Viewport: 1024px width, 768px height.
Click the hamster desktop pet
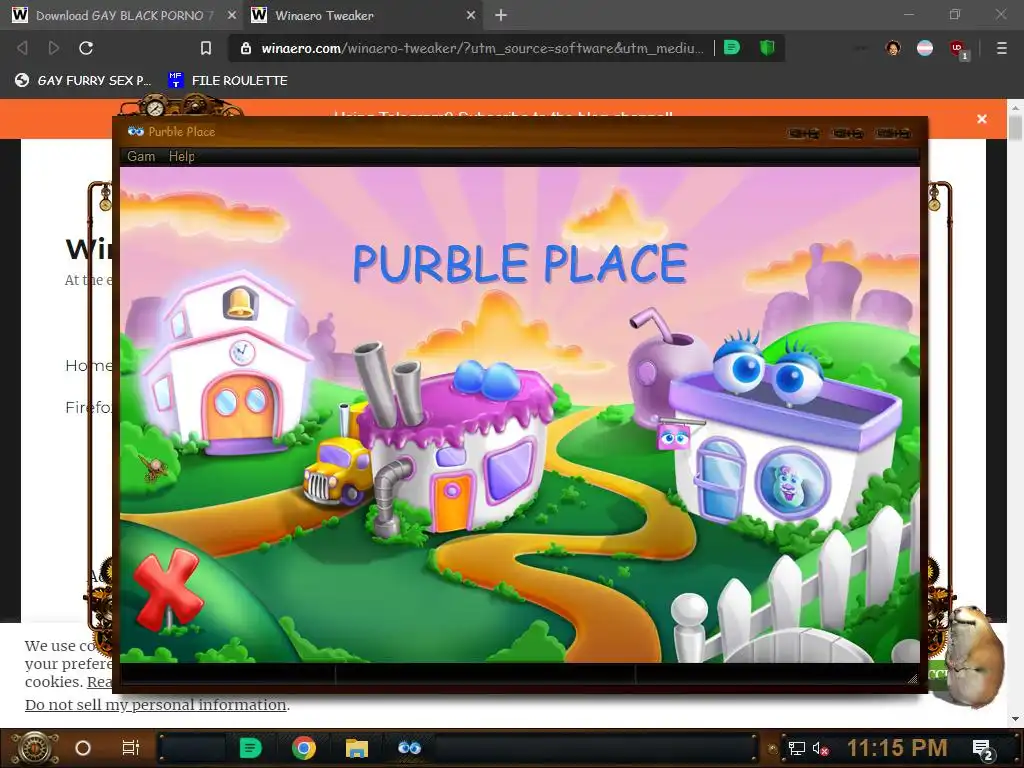coord(975,655)
